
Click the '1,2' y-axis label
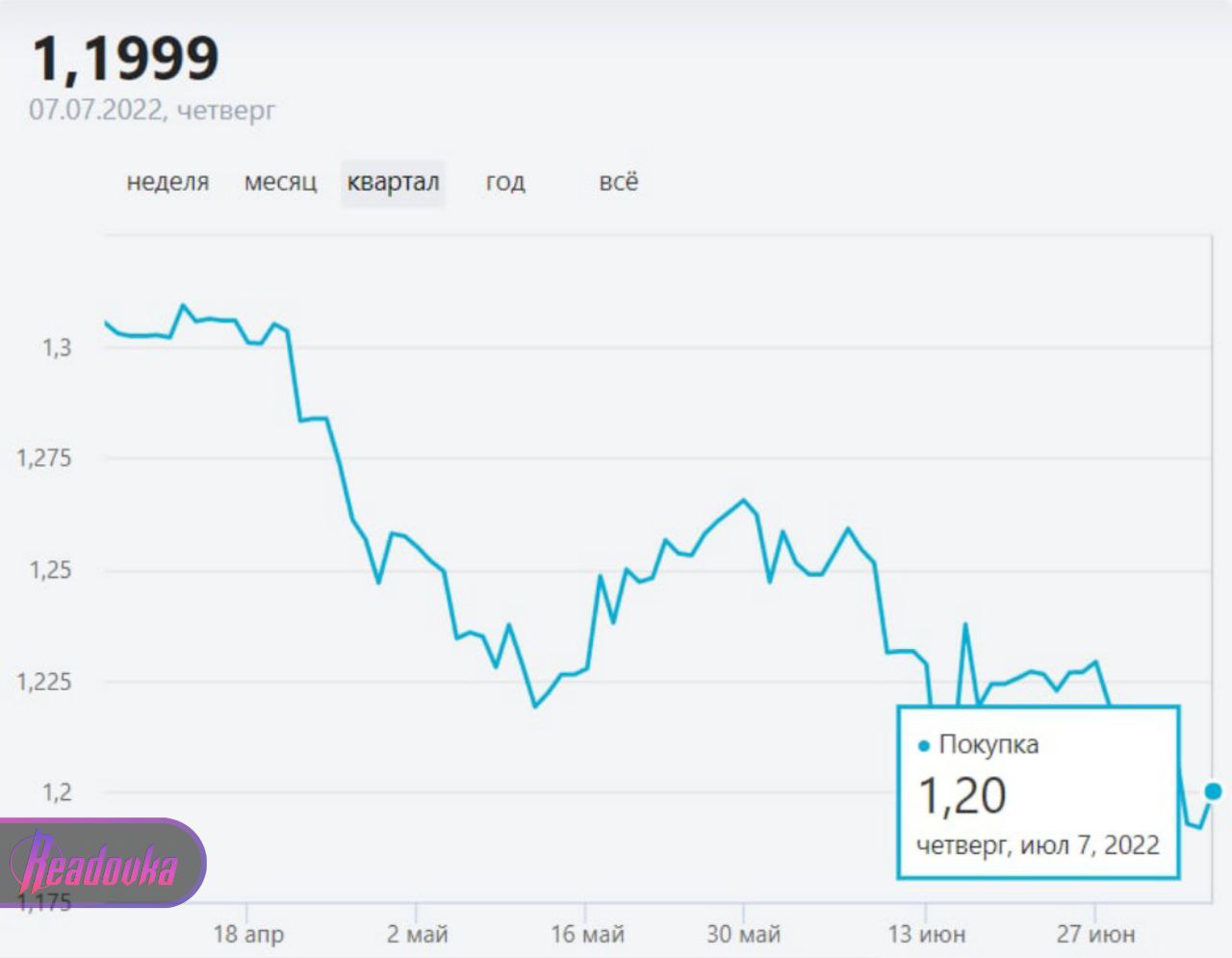click(57, 792)
